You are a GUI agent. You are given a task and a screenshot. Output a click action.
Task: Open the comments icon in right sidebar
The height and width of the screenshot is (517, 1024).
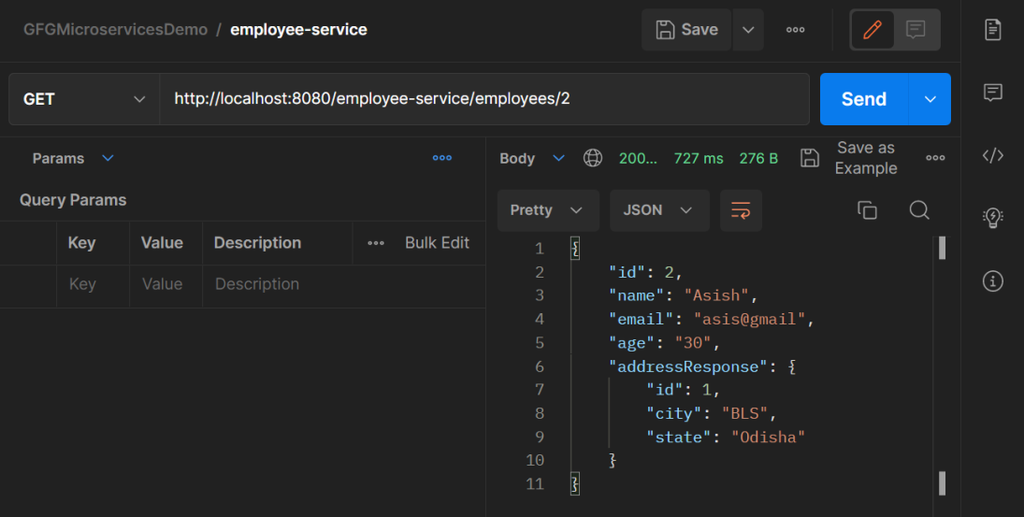tap(993, 93)
